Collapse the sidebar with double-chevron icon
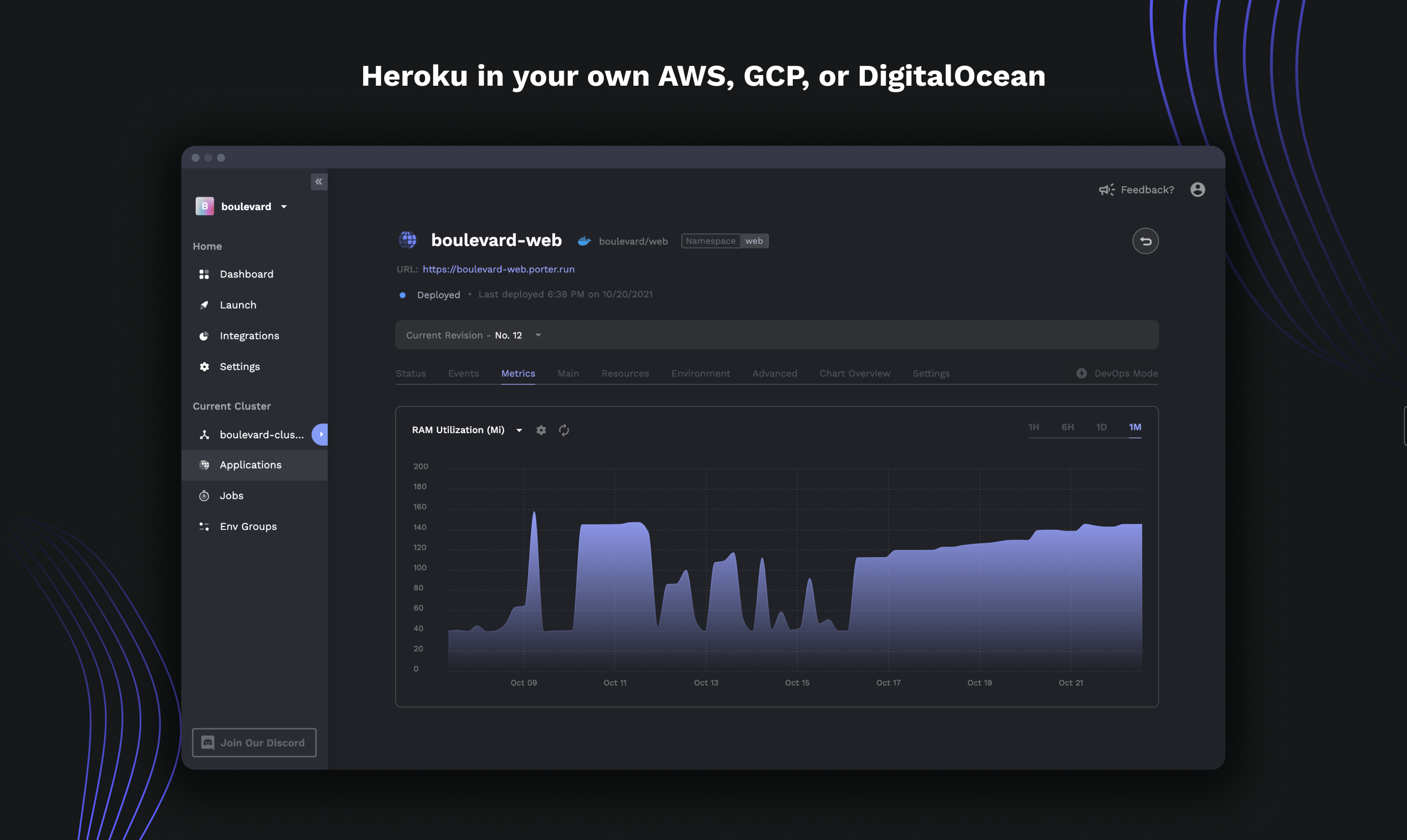The image size is (1407, 840). 319,182
